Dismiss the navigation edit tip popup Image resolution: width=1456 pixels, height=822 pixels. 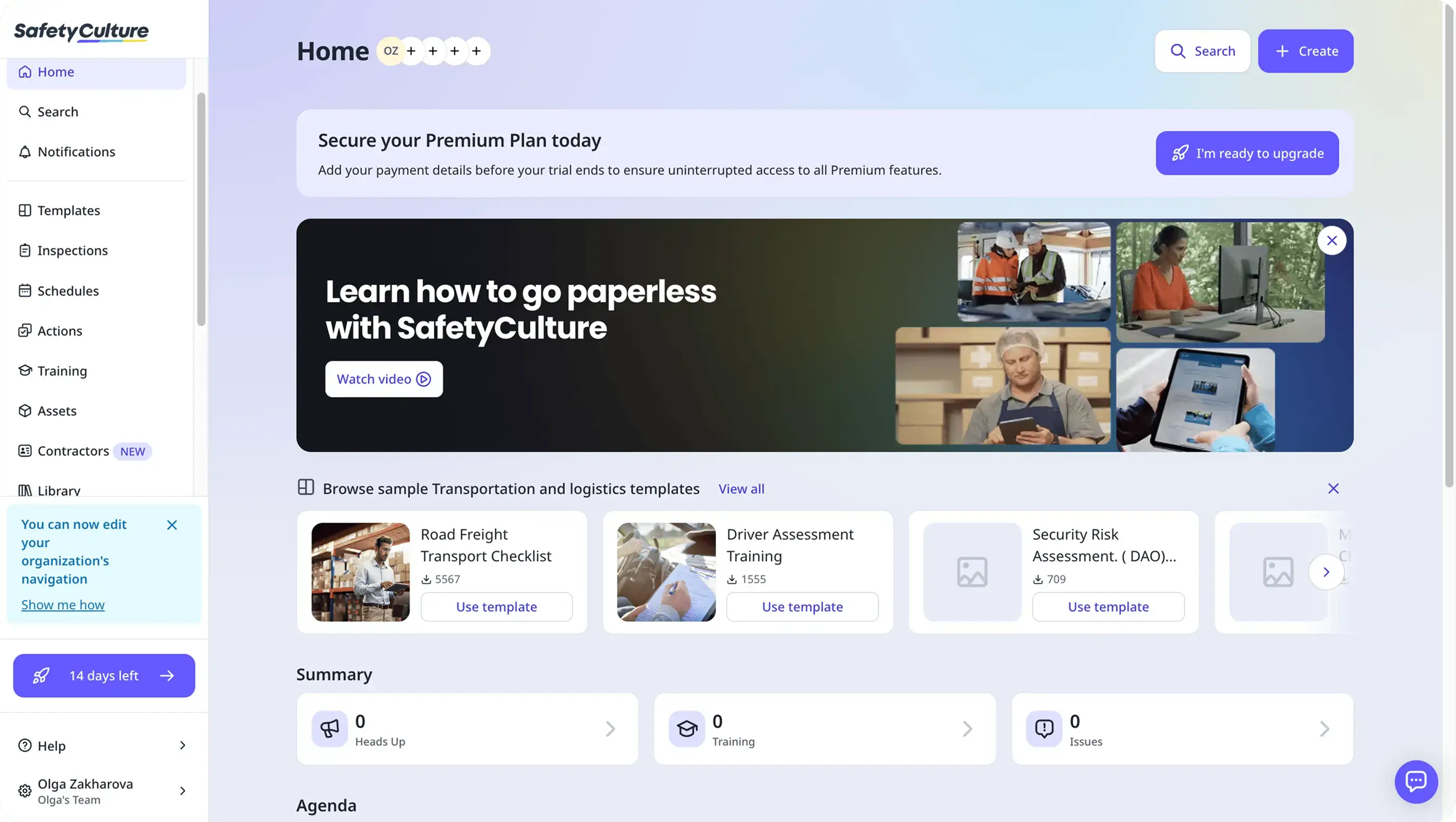click(x=172, y=525)
